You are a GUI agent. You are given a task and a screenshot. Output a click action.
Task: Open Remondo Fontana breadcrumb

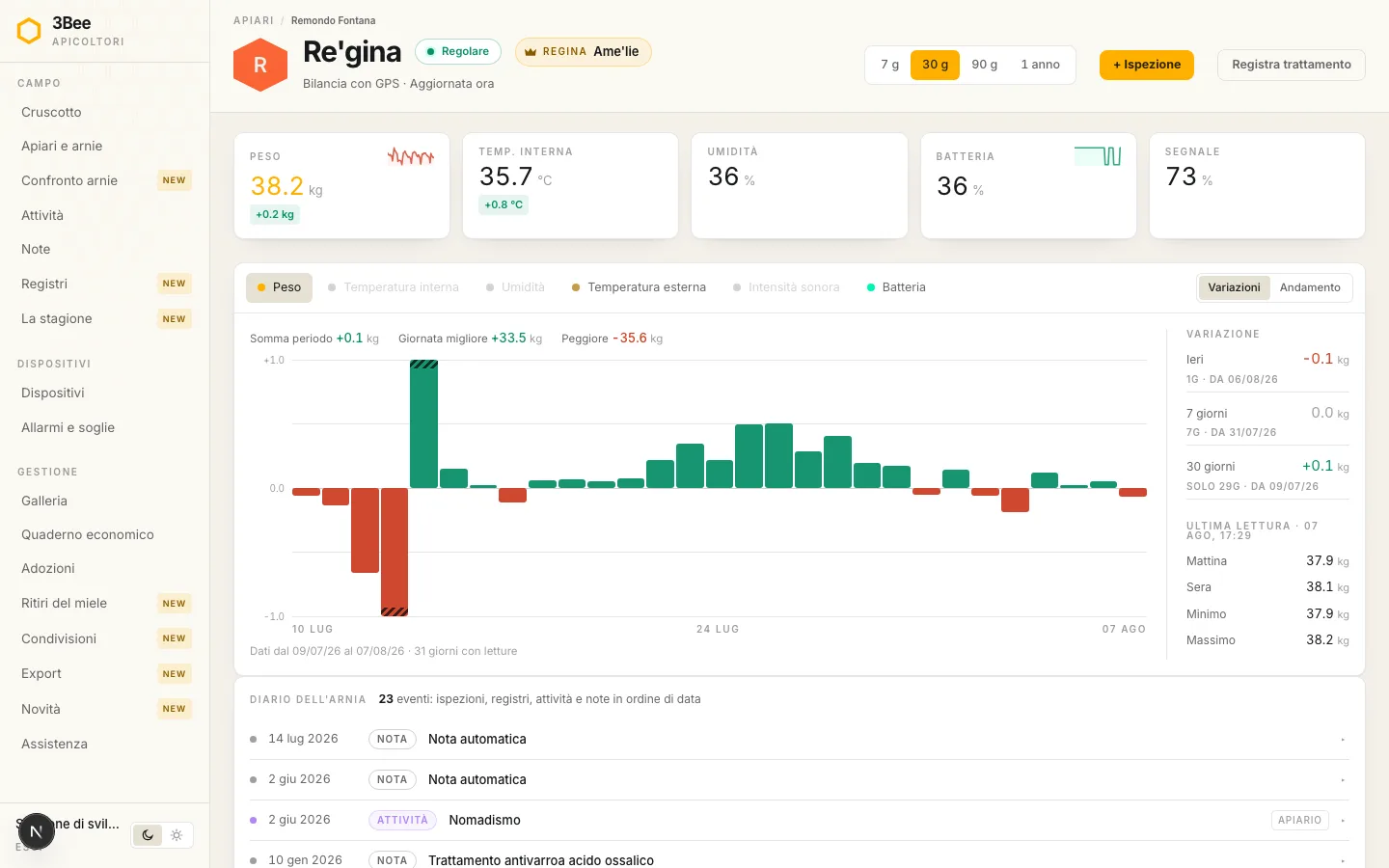tap(334, 20)
